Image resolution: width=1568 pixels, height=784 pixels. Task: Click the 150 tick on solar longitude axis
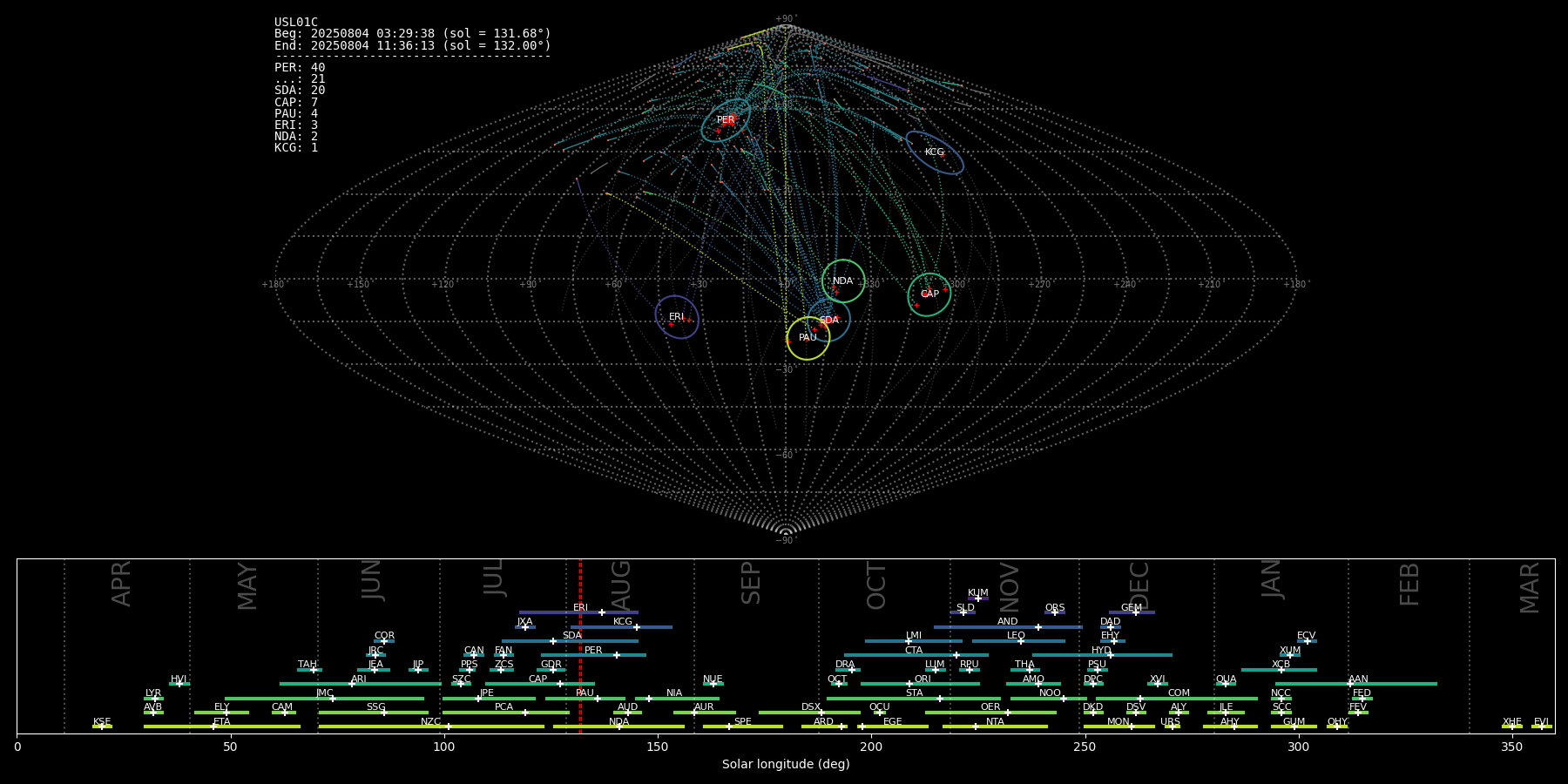click(x=658, y=747)
